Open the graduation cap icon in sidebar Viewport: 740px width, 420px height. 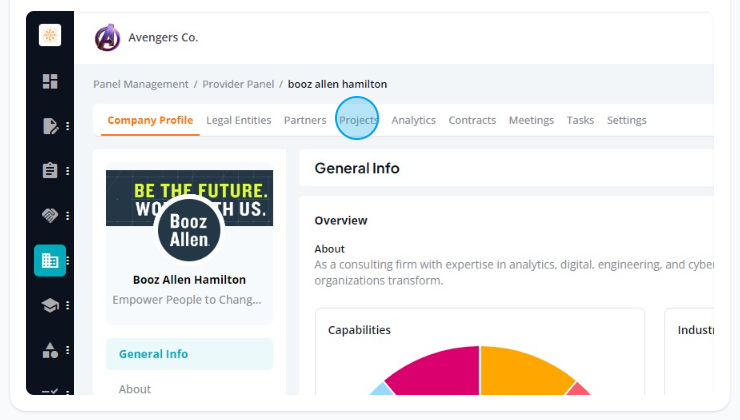pyautogui.click(x=50, y=305)
